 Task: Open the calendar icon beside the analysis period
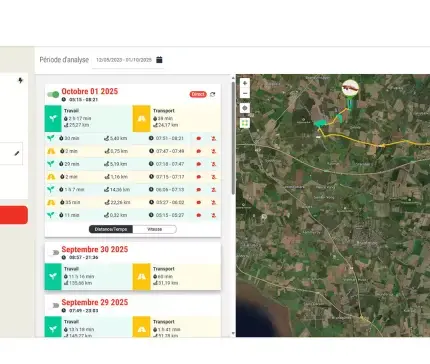[159, 60]
